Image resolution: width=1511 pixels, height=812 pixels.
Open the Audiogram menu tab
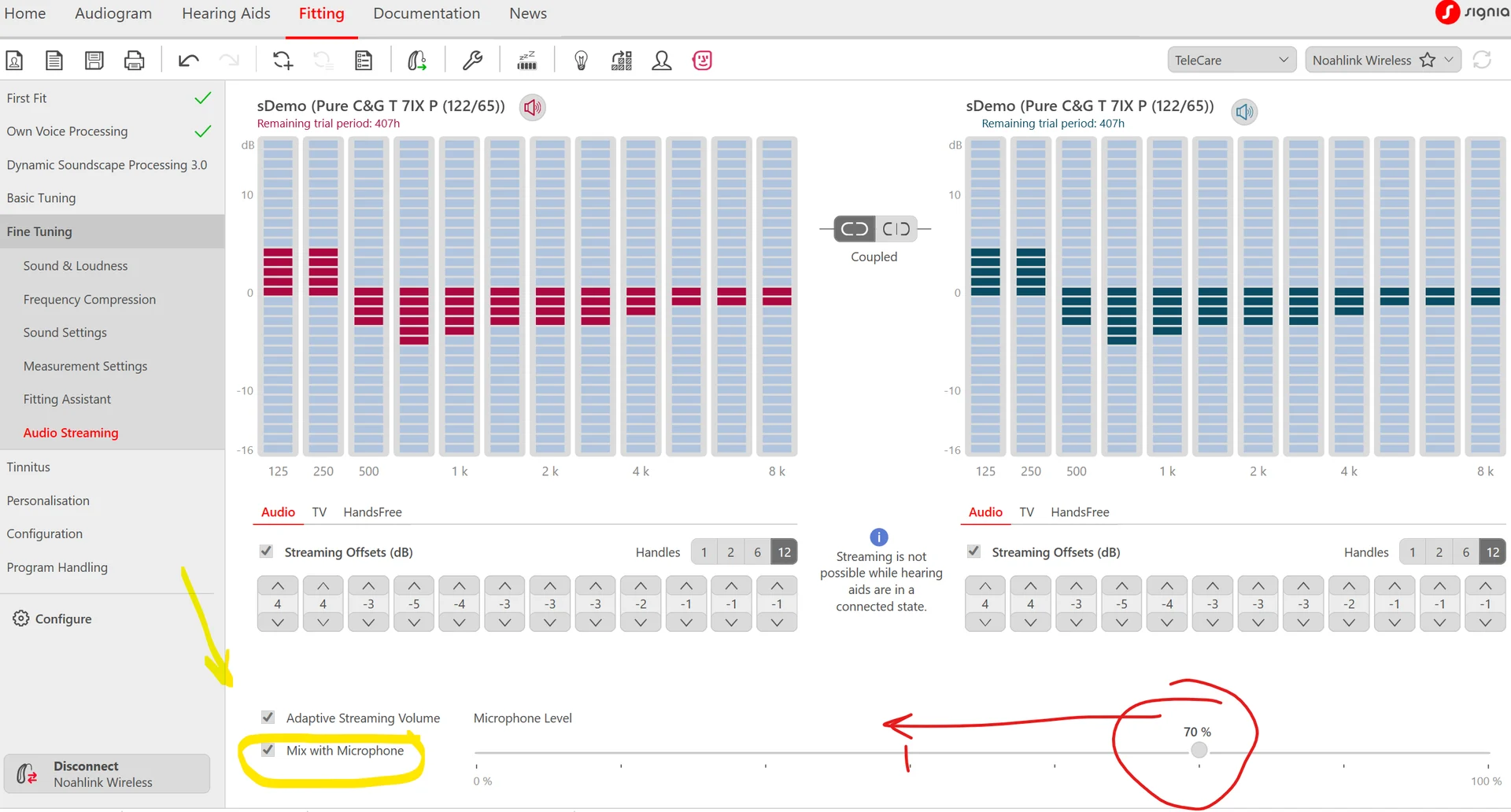coord(113,13)
